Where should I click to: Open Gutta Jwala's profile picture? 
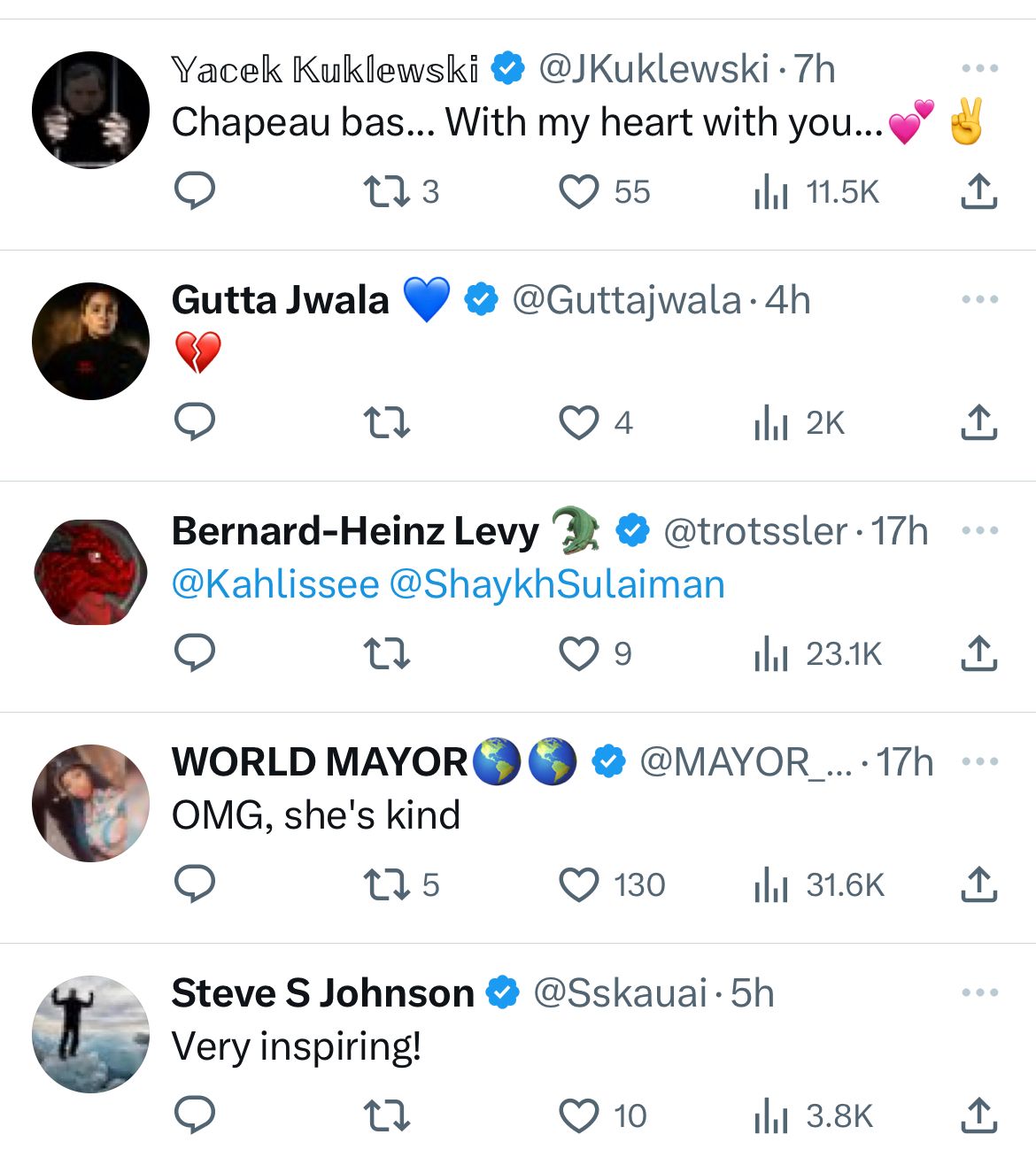click(x=91, y=341)
